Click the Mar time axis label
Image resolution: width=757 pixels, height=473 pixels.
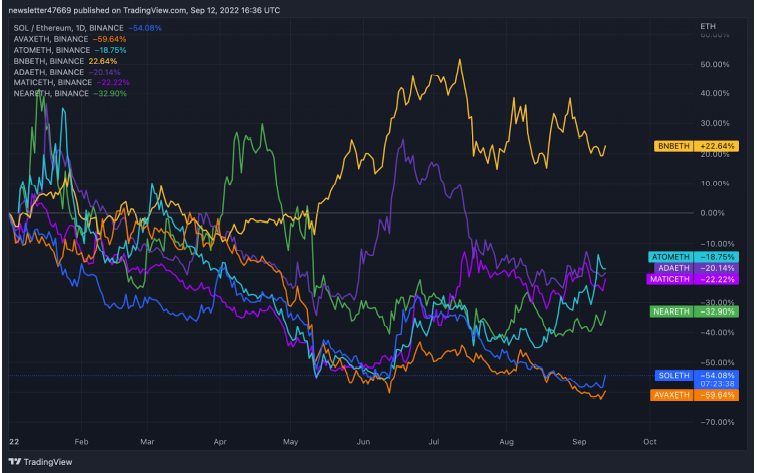coord(147,442)
